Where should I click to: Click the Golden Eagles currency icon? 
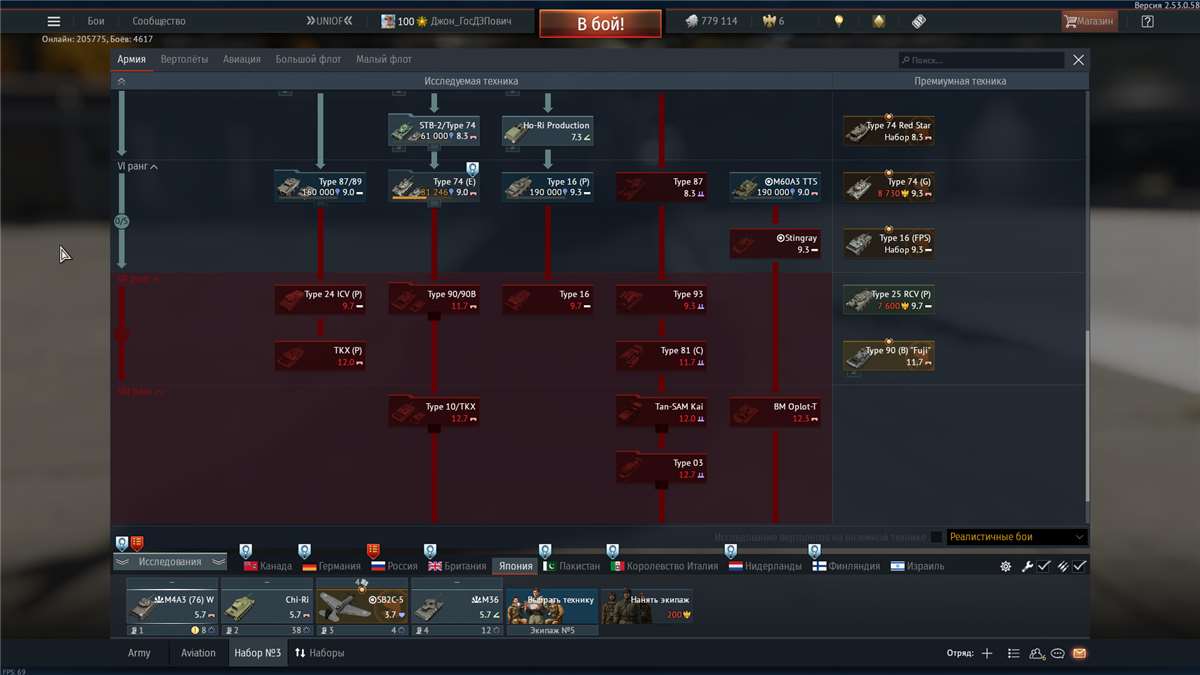pyautogui.click(x=768, y=21)
